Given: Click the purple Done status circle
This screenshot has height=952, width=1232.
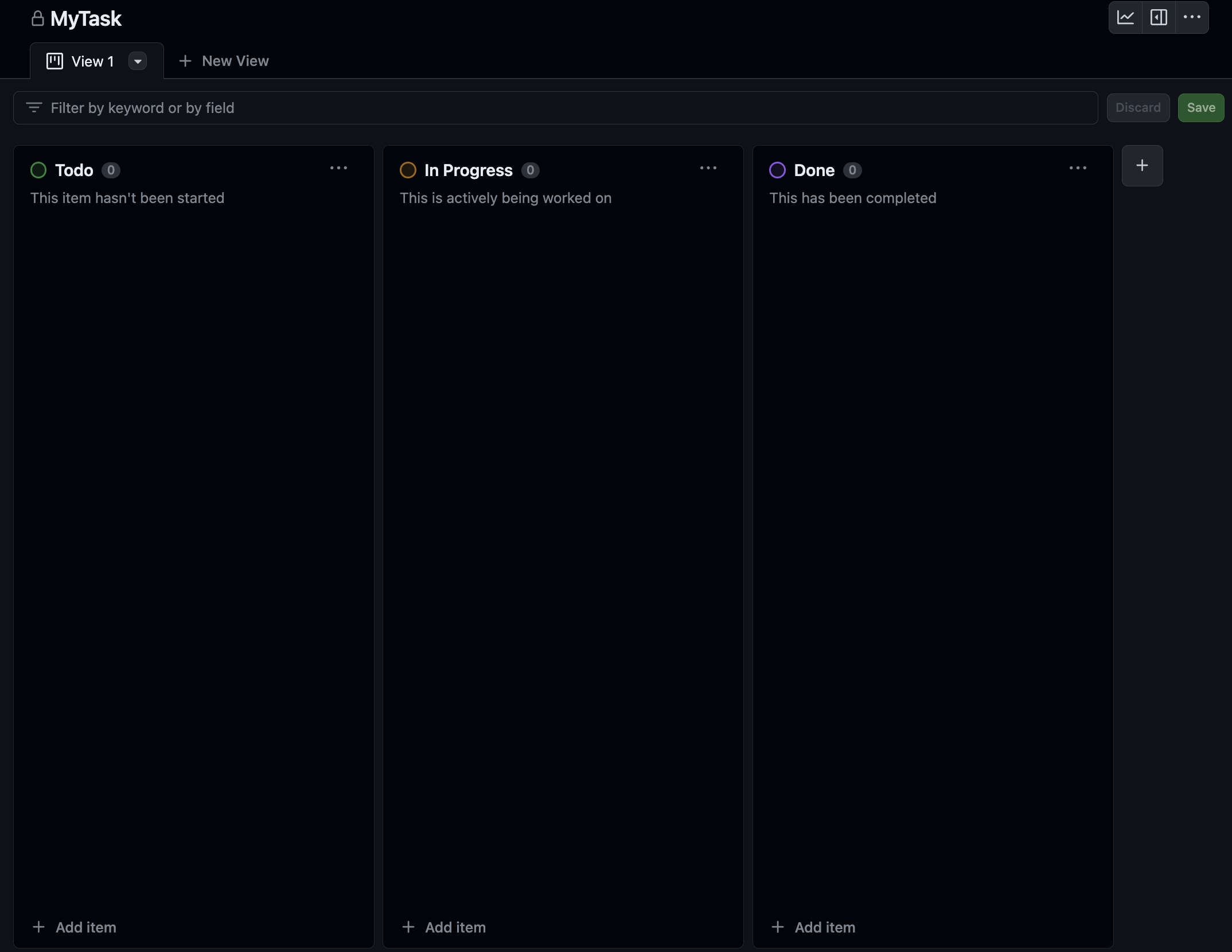Looking at the screenshot, I should click(777, 170).
